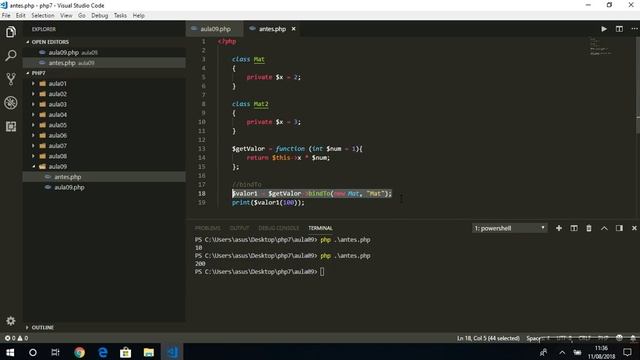
Task: Switch to the PROBLEMS panel tab
Action: click(207, 228)
